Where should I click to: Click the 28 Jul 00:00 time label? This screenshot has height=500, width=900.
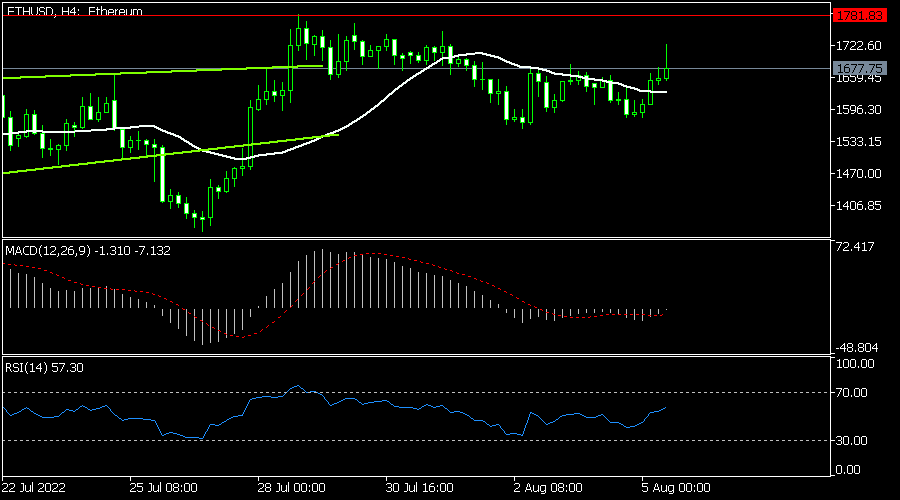pyautogui.click(x=292, y=488)
